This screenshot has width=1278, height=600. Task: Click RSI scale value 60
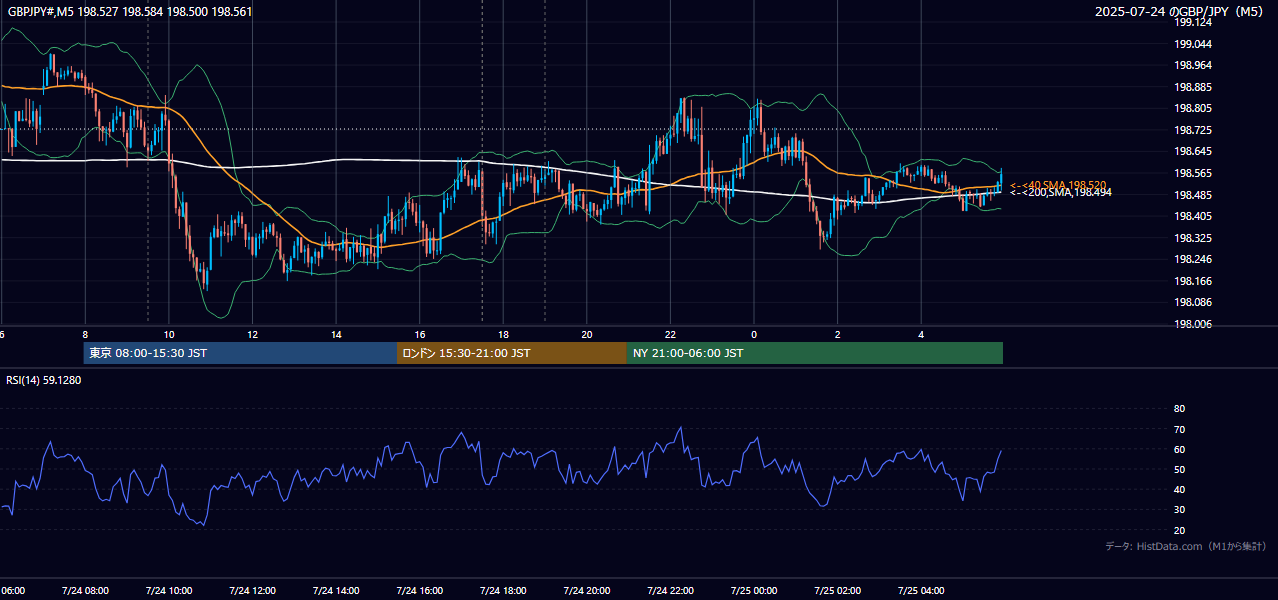click(1179, 449)
